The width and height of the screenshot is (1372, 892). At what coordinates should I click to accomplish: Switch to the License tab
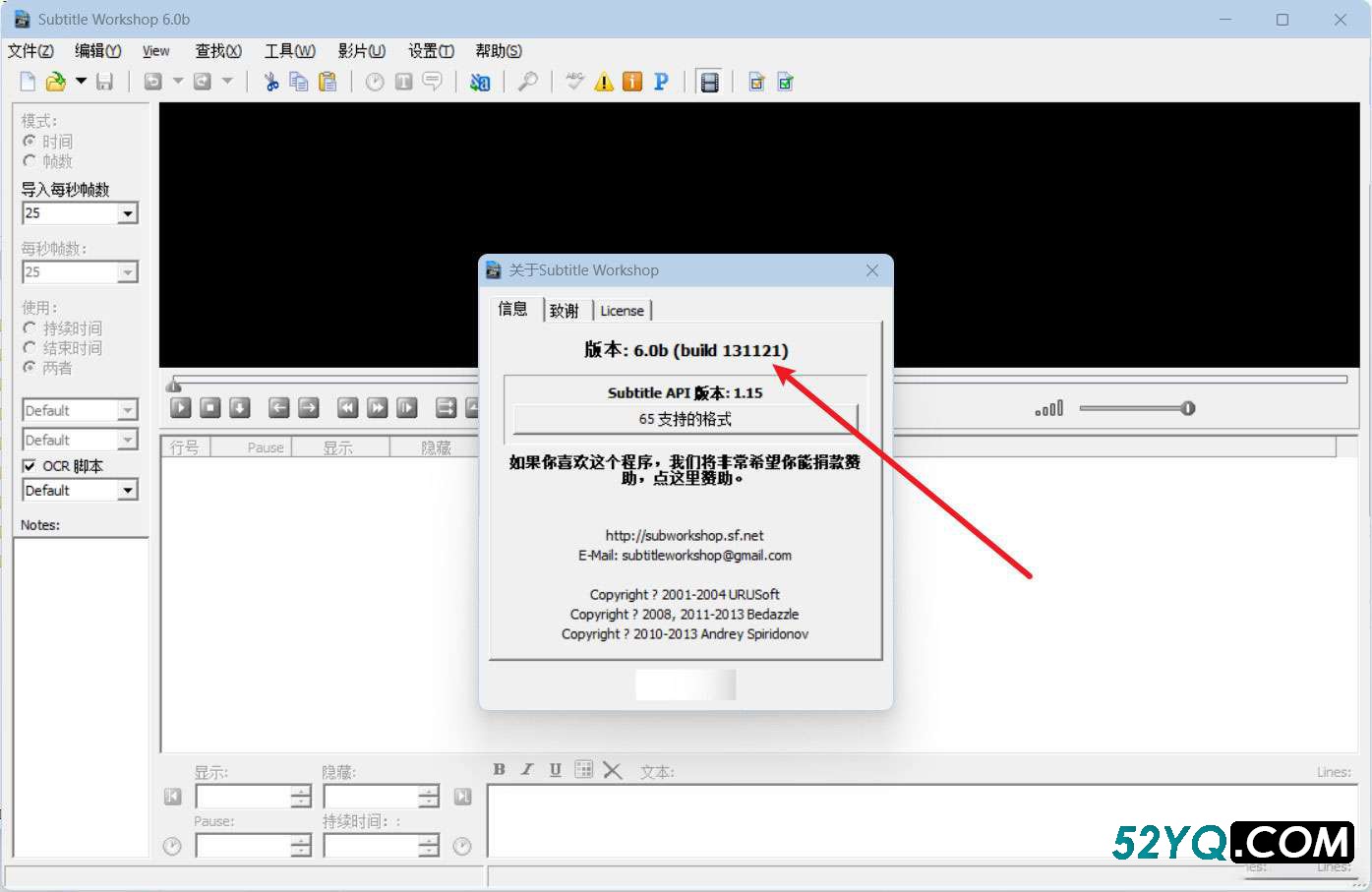click(x=622, y=311)
